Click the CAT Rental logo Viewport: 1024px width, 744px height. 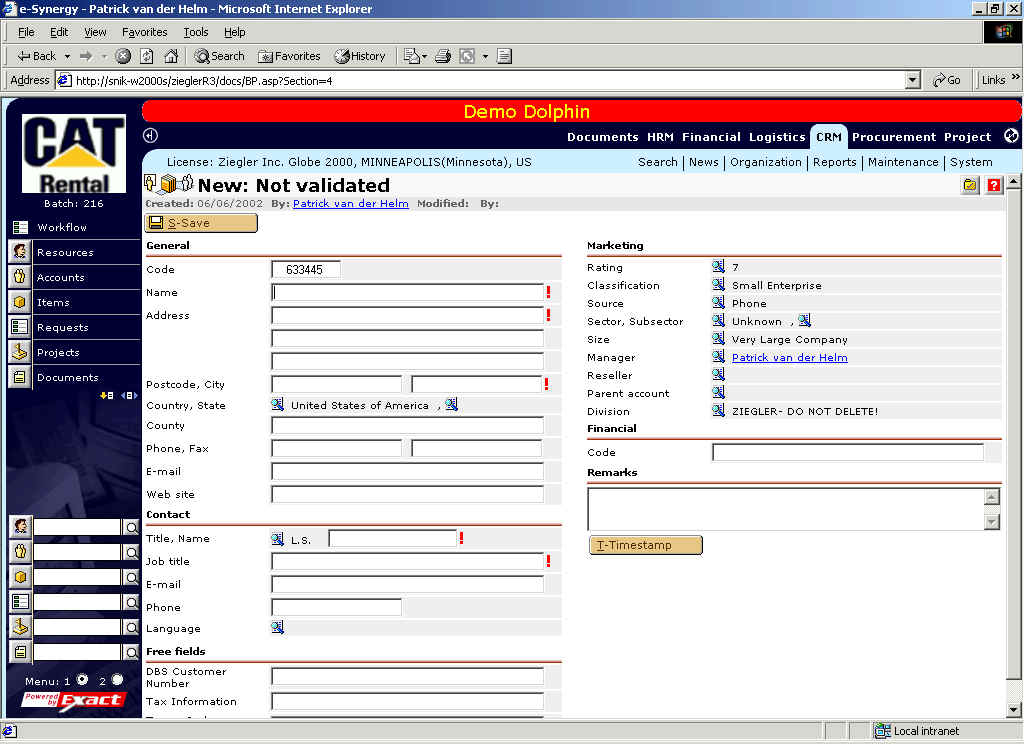pyautogui.click(x=74, y=154)
